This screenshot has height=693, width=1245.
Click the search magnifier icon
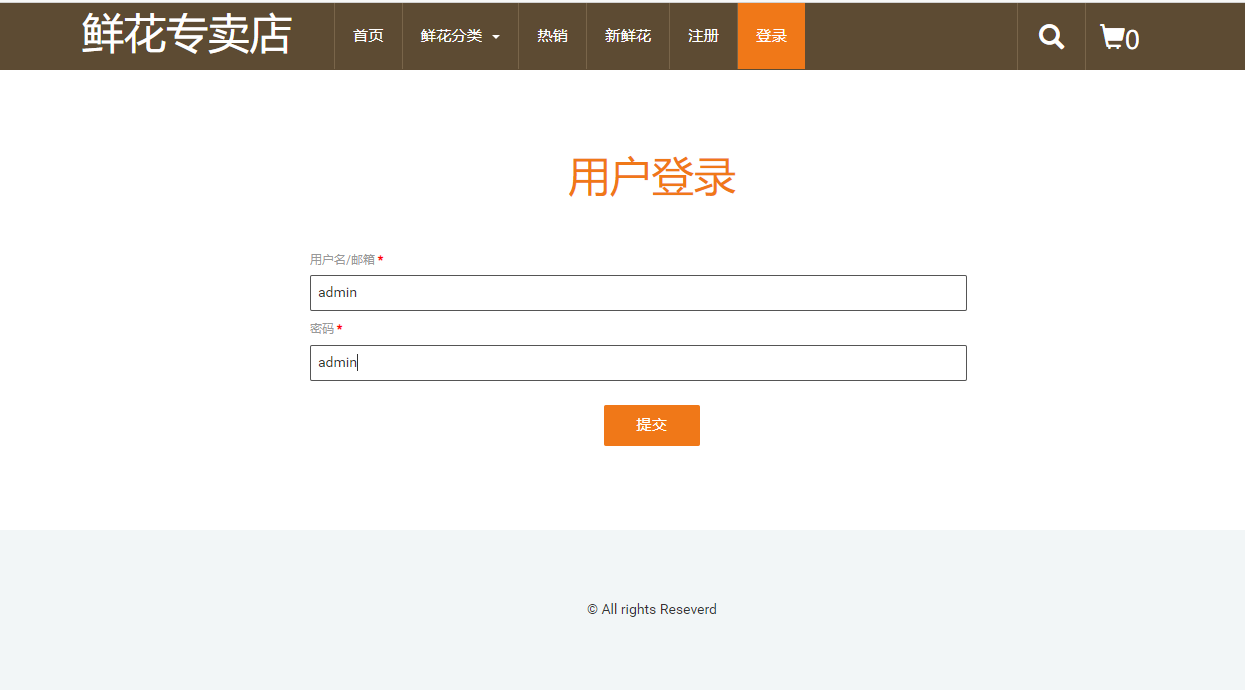coord(1050,36)
